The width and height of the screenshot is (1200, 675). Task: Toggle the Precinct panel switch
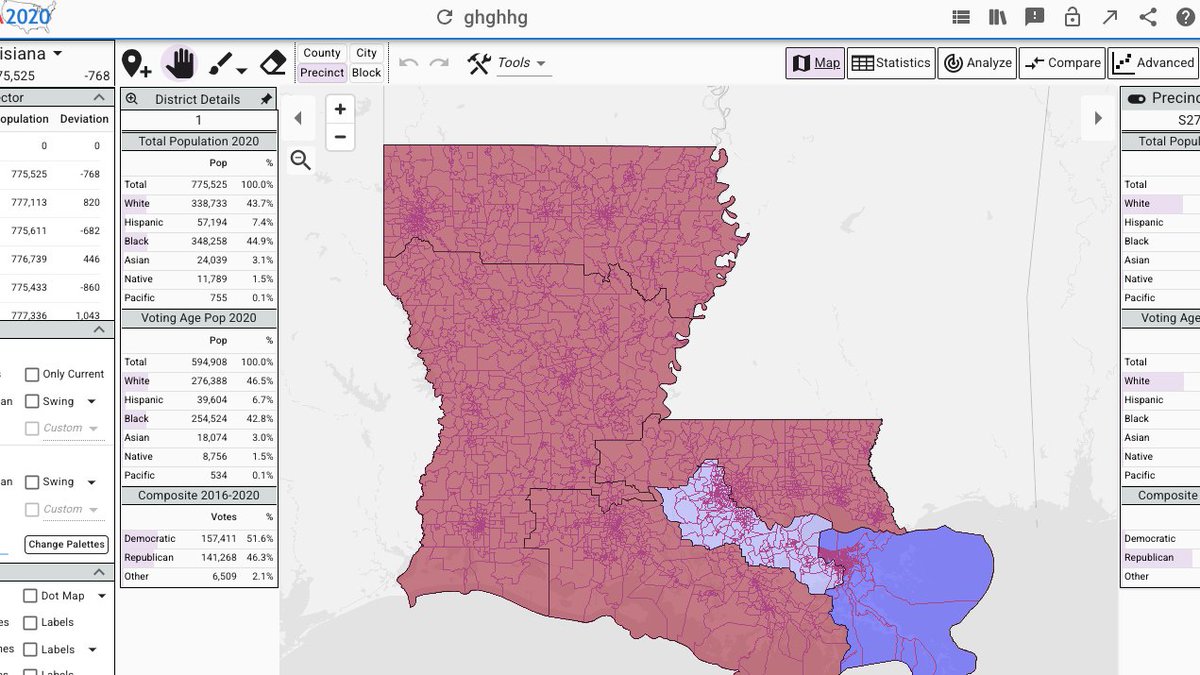coord(1136,98)
